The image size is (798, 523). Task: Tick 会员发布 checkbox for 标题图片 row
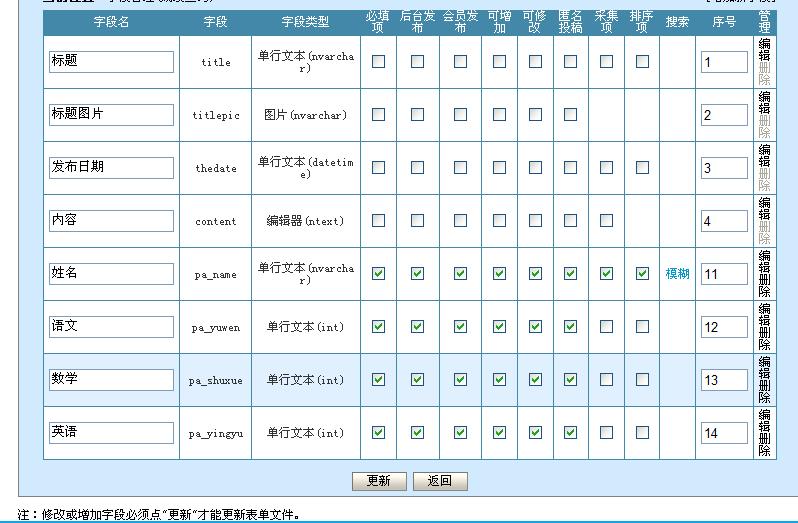pyautogui.click(x=460, y=115)
